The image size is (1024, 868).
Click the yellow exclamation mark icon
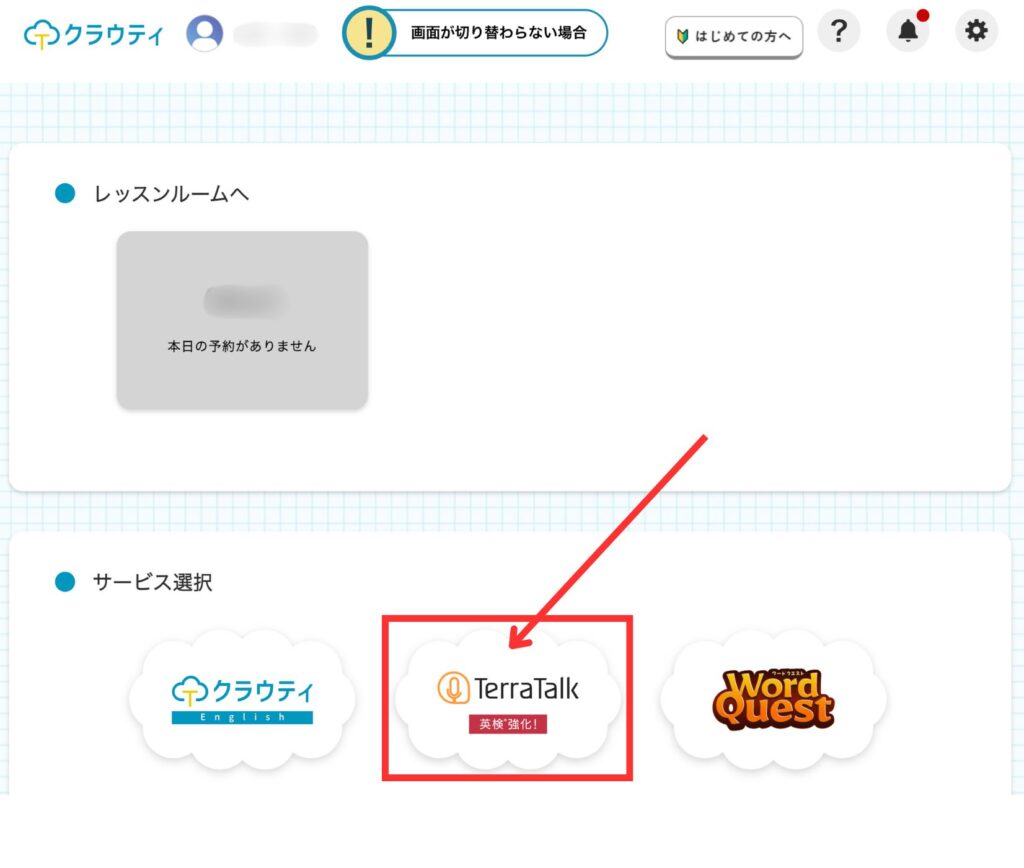tap(369, 33)
